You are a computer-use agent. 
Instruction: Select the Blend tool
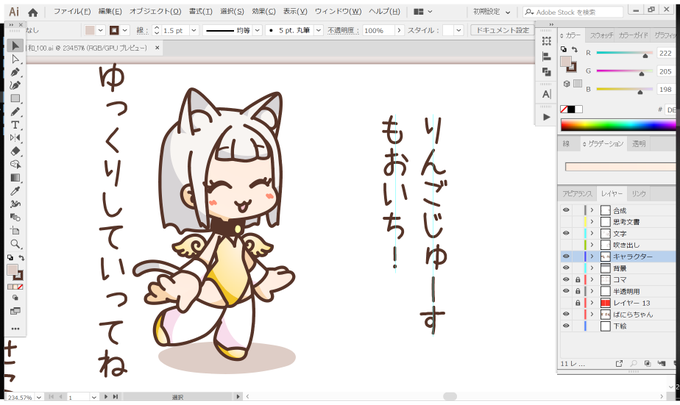pyautogui.click(x=15, y=217)
